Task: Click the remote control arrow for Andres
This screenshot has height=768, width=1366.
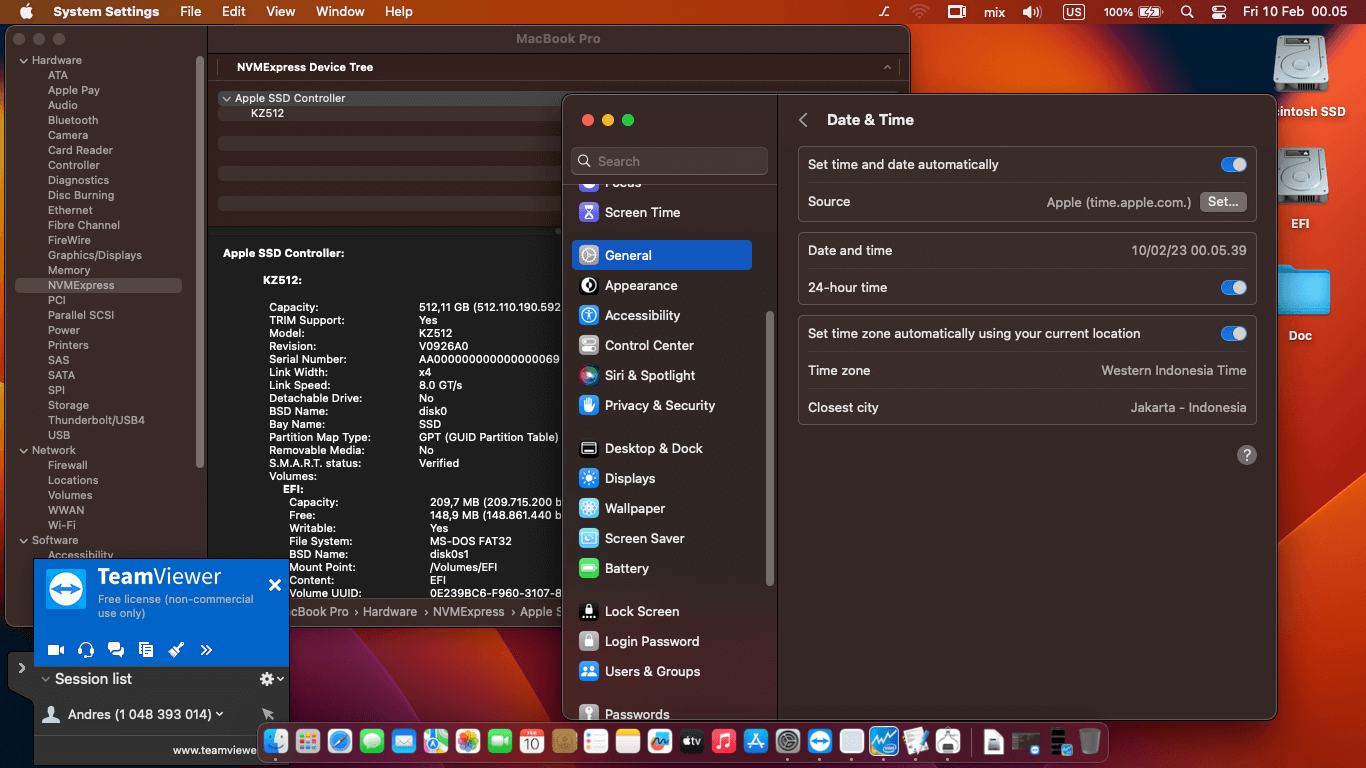Action: [x=268, y=714]
